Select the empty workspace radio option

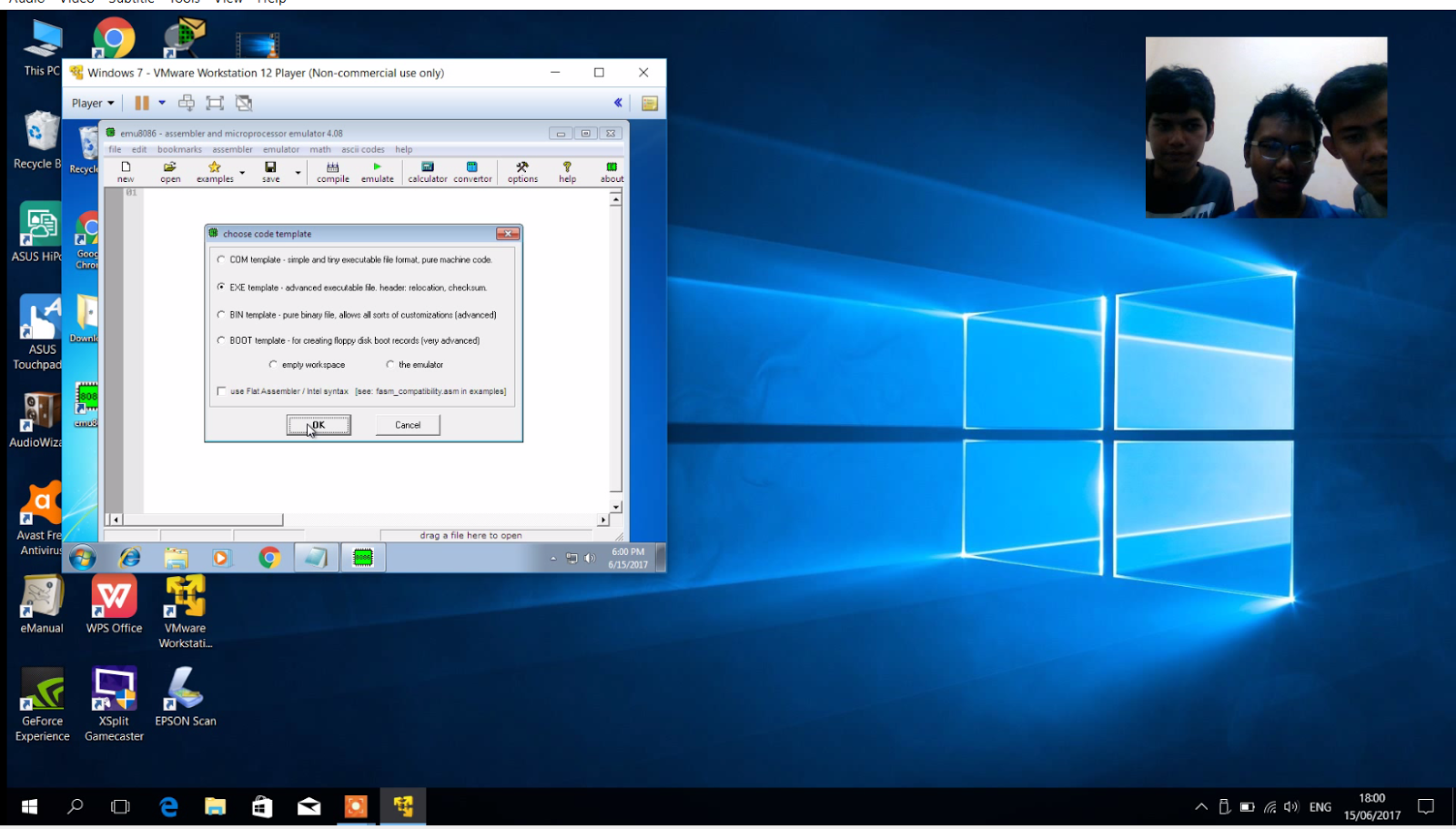pos(273,364)
